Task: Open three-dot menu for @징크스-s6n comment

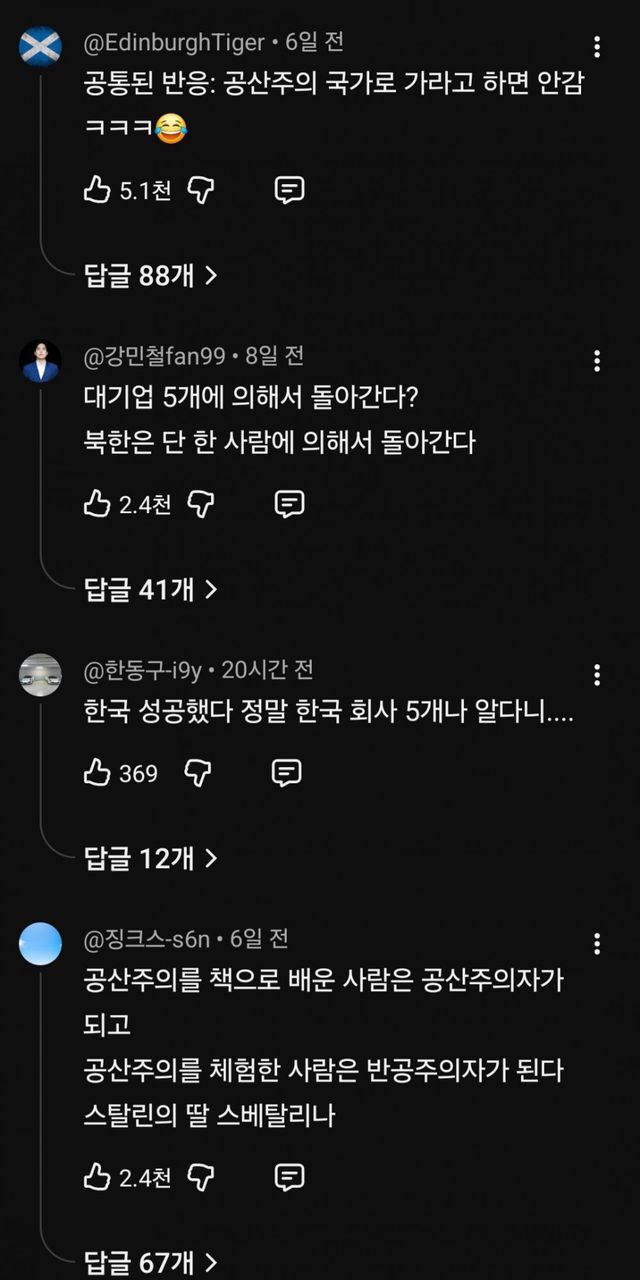Action: point(597,944)
